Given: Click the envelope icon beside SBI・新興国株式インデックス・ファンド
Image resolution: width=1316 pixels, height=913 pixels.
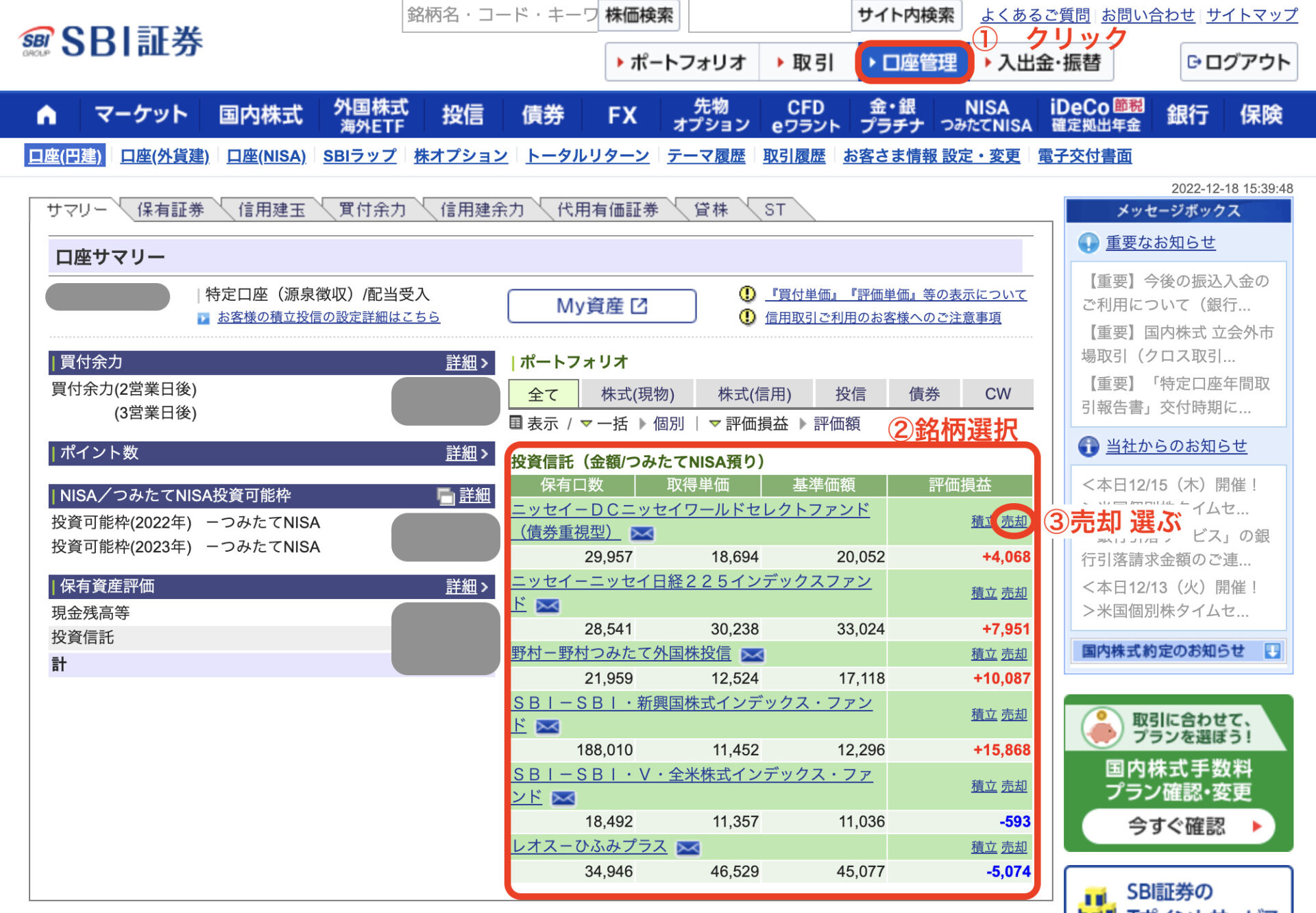Looking at the screenshot, I should (547, 726).
